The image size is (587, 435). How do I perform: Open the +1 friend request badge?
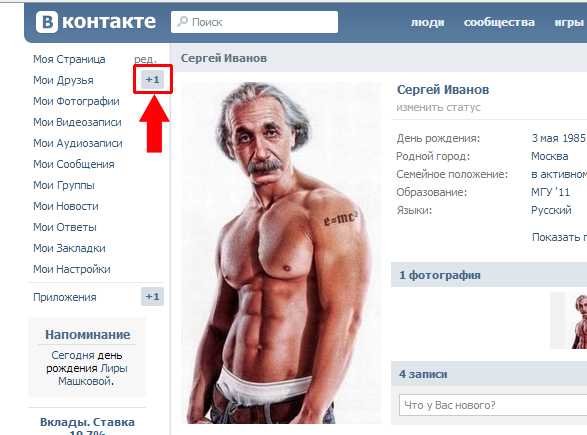pos(152,80)
